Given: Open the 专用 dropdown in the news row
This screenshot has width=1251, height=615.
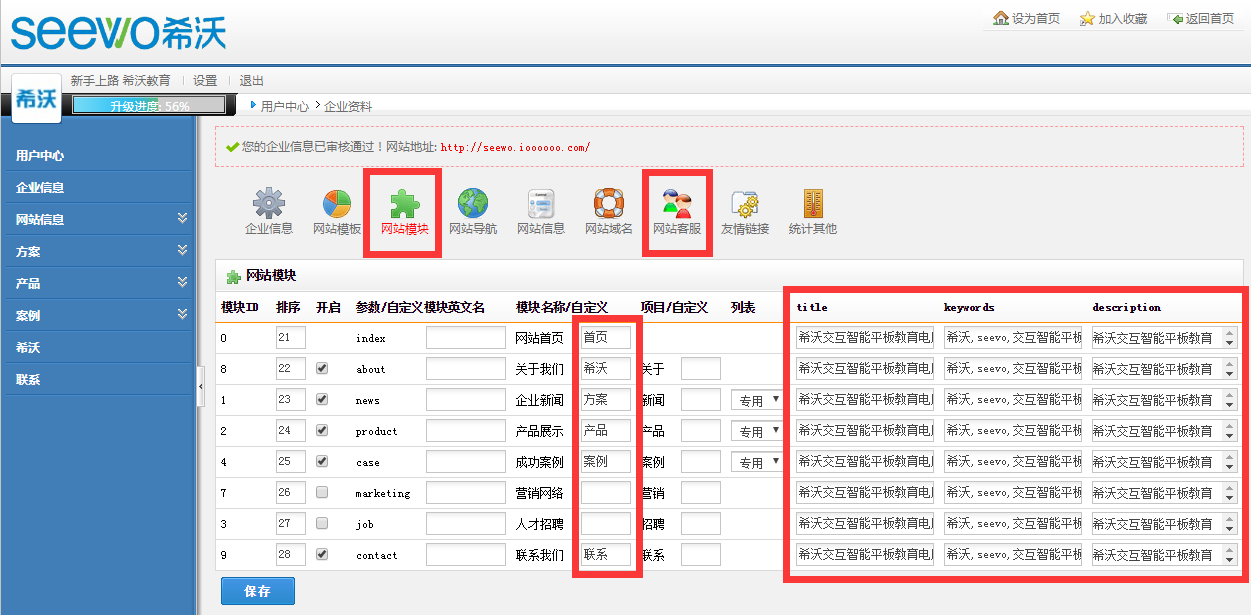Looking at the screenshot, I should (759, 401).
